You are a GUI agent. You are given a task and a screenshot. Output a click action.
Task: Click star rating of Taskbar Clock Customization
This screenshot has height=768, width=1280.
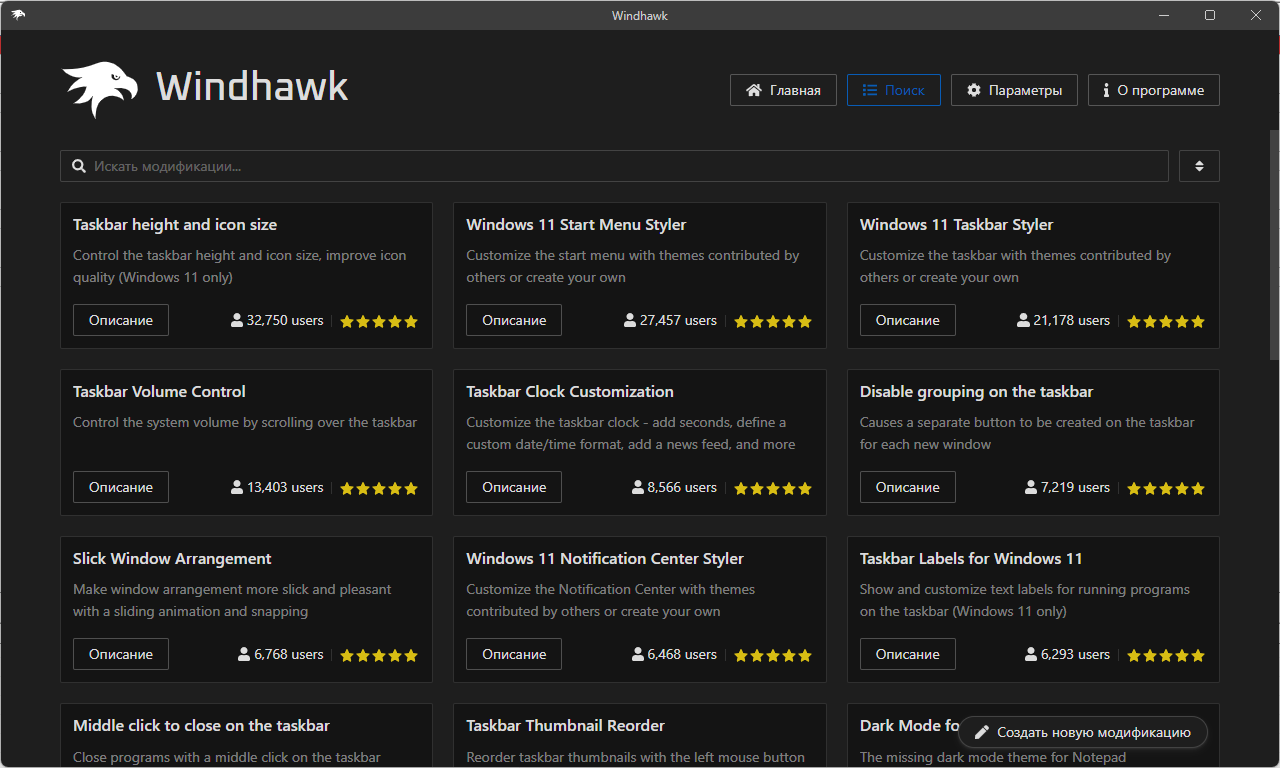coord(773,489)
